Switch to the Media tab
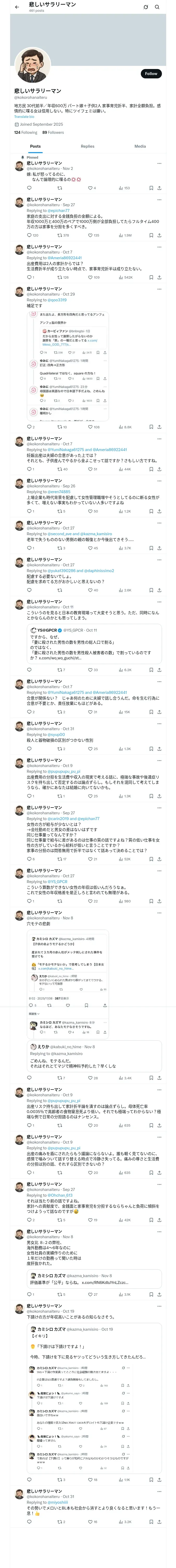The image size is (176, 1568). 139,146
